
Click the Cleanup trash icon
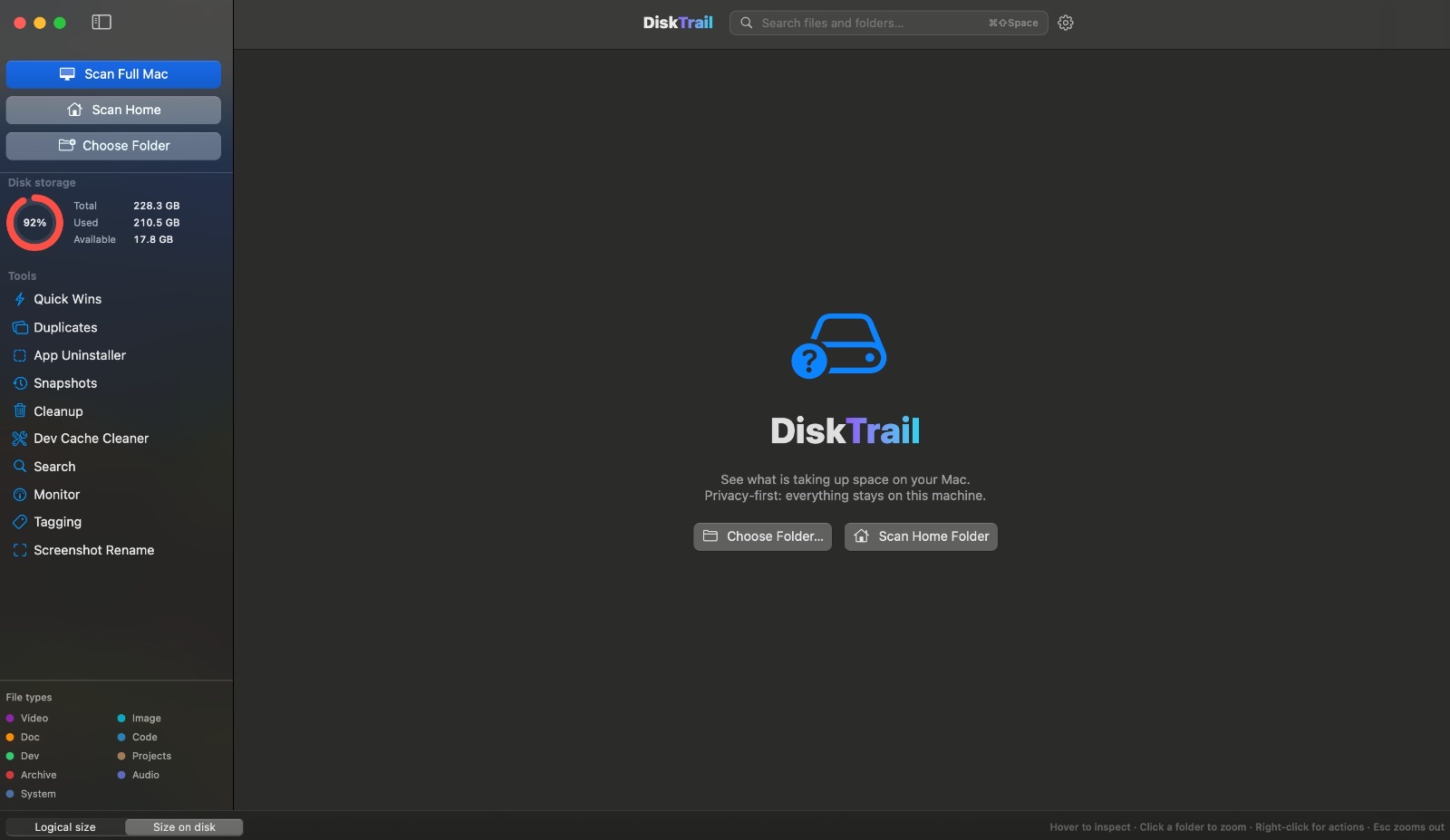[x=20, y=411]
